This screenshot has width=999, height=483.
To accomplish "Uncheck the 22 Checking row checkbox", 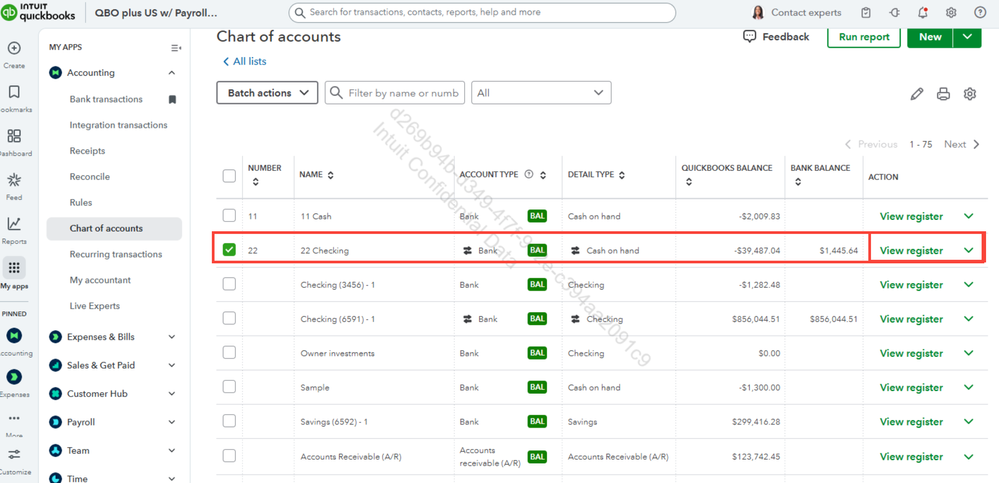I will point(229,250).
